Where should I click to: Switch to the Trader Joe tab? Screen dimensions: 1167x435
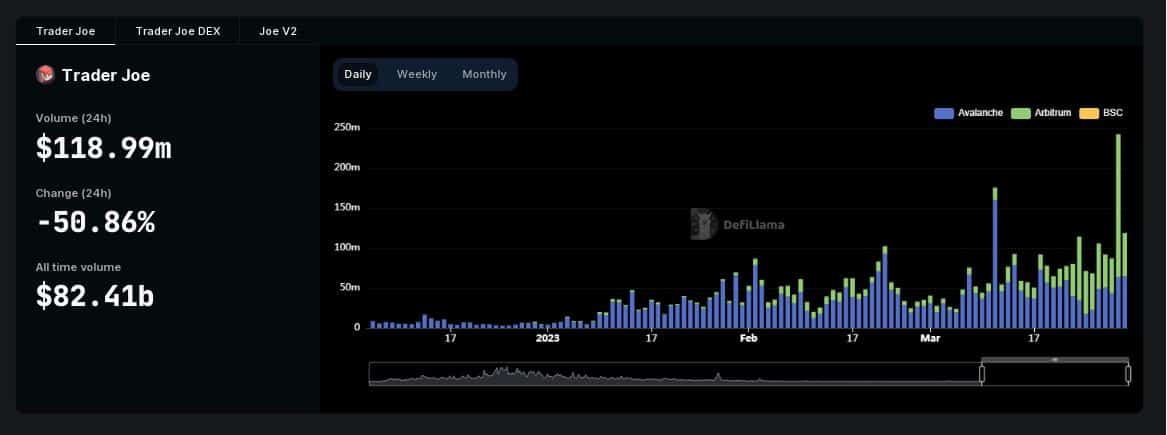[65, 32]
